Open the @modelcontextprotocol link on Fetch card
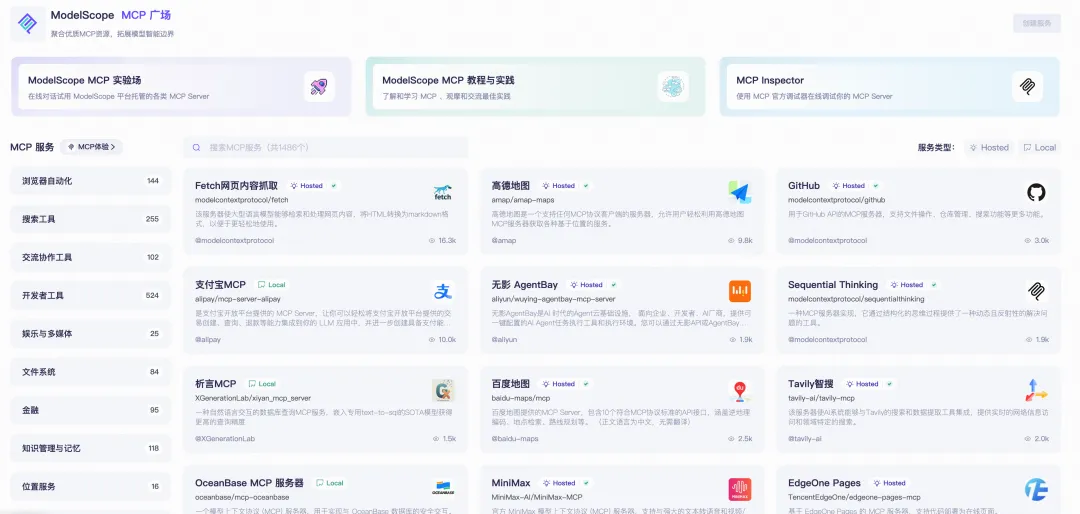Image resolution: width=1080 pixels, height=514 pixels. [x=235, y=240]
